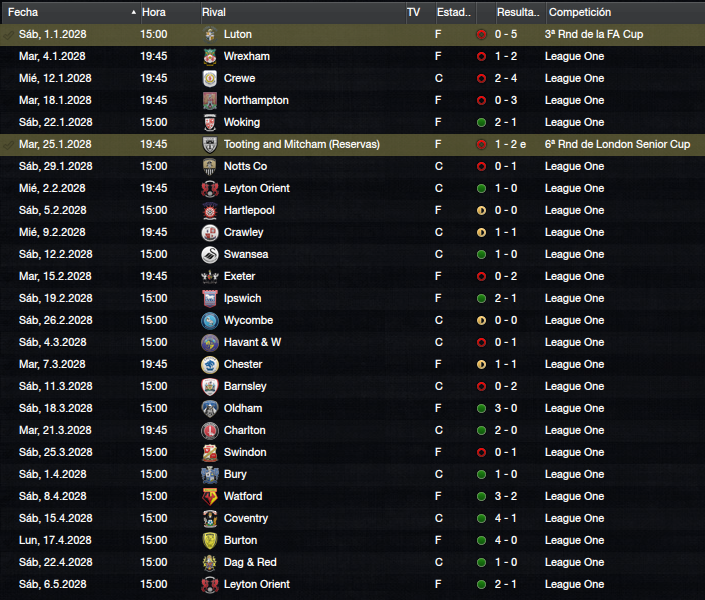Click the Burton yellow crest icon
The image size is (705, 600).
(x=210, y=541)
